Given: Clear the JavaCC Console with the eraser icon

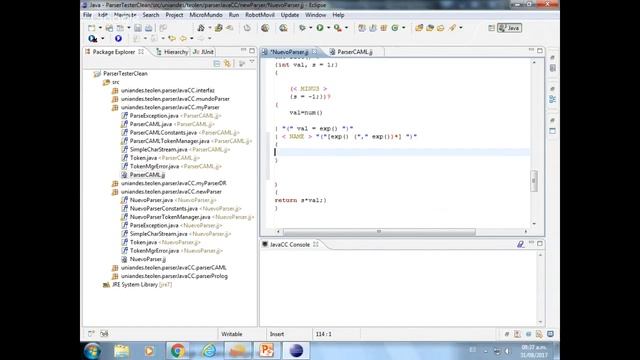Looking at the screenshot, I should (x=520, y=244).
